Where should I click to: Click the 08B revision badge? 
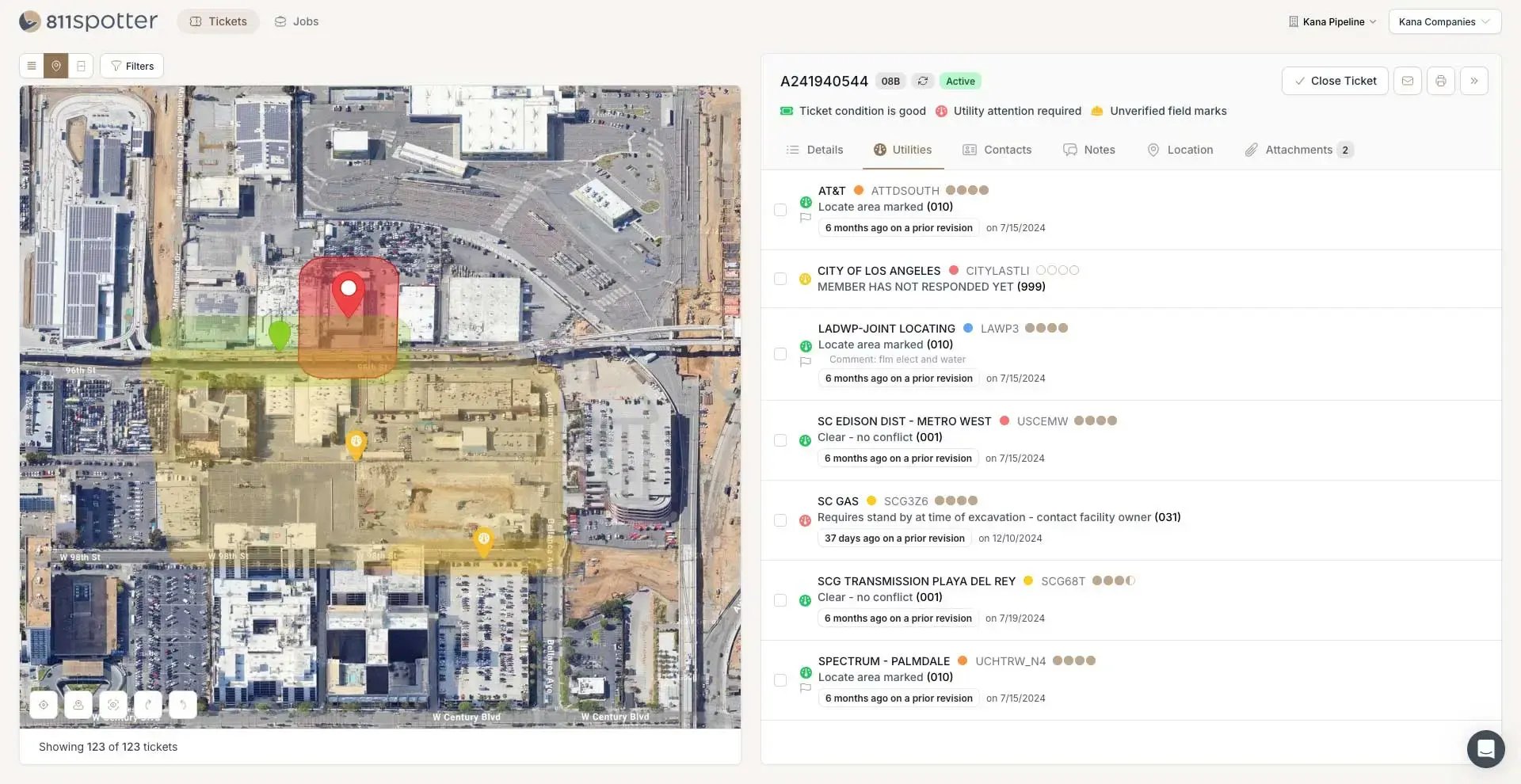[890, 81]
